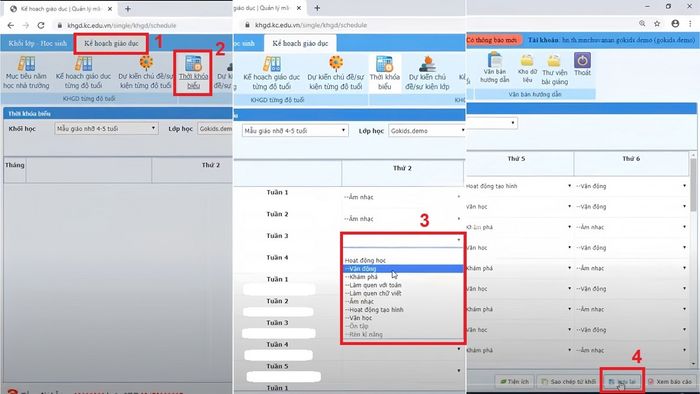The width and height of the screenshot is (700, 394).
Task: Open new tab in left browser window
Action: [x=128, y=8]
